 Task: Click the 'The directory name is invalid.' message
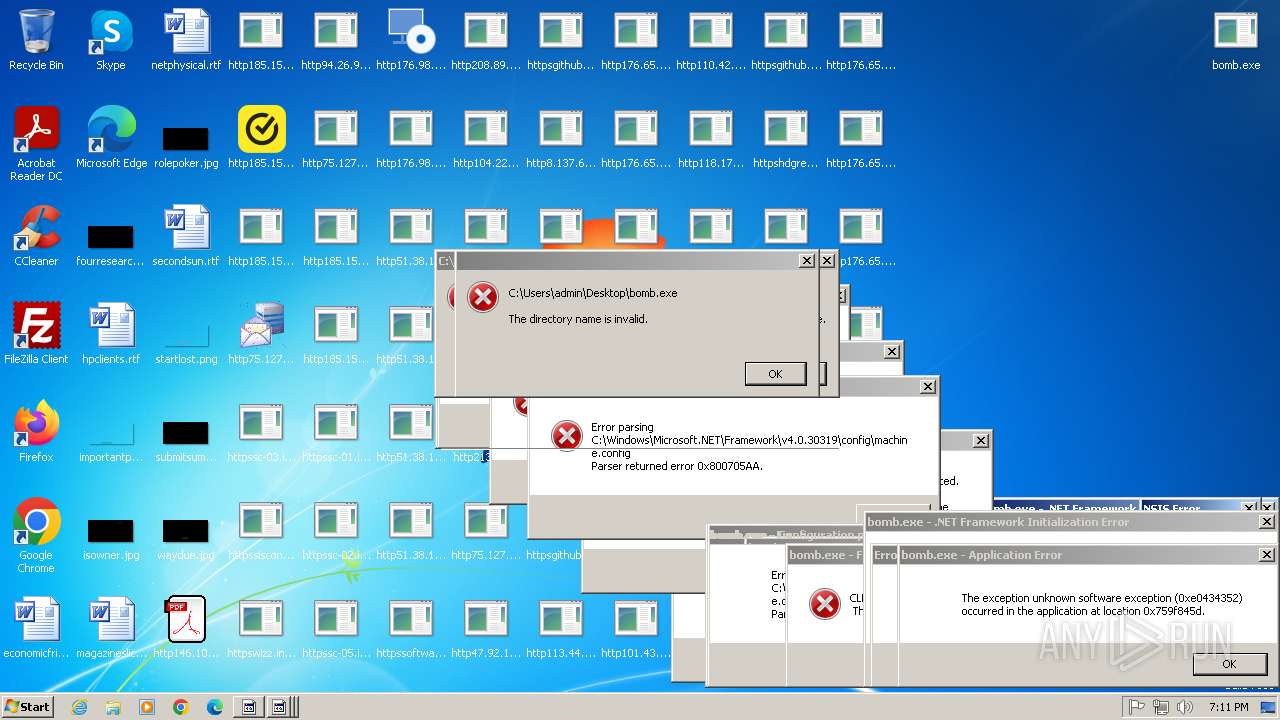tap(578, 319)
